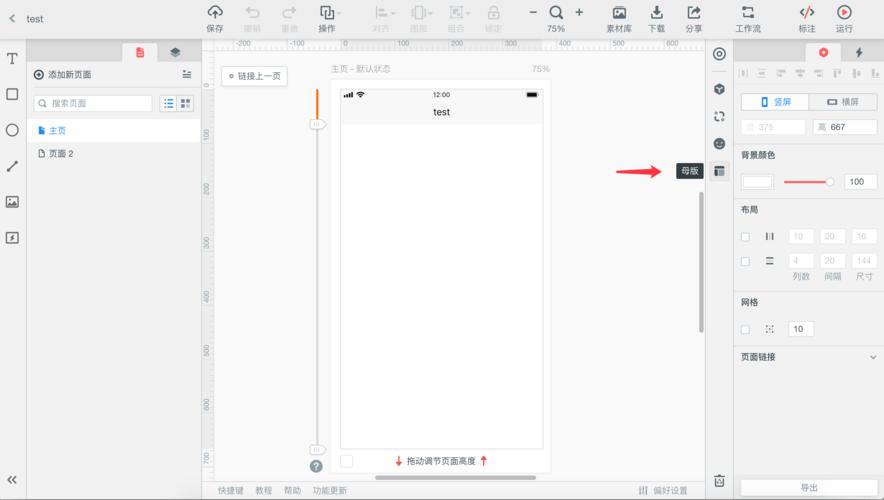This screenshot has width=884, height=500.
Task: Focus the 搜索页面 search field
Action: tap(93, 103)
